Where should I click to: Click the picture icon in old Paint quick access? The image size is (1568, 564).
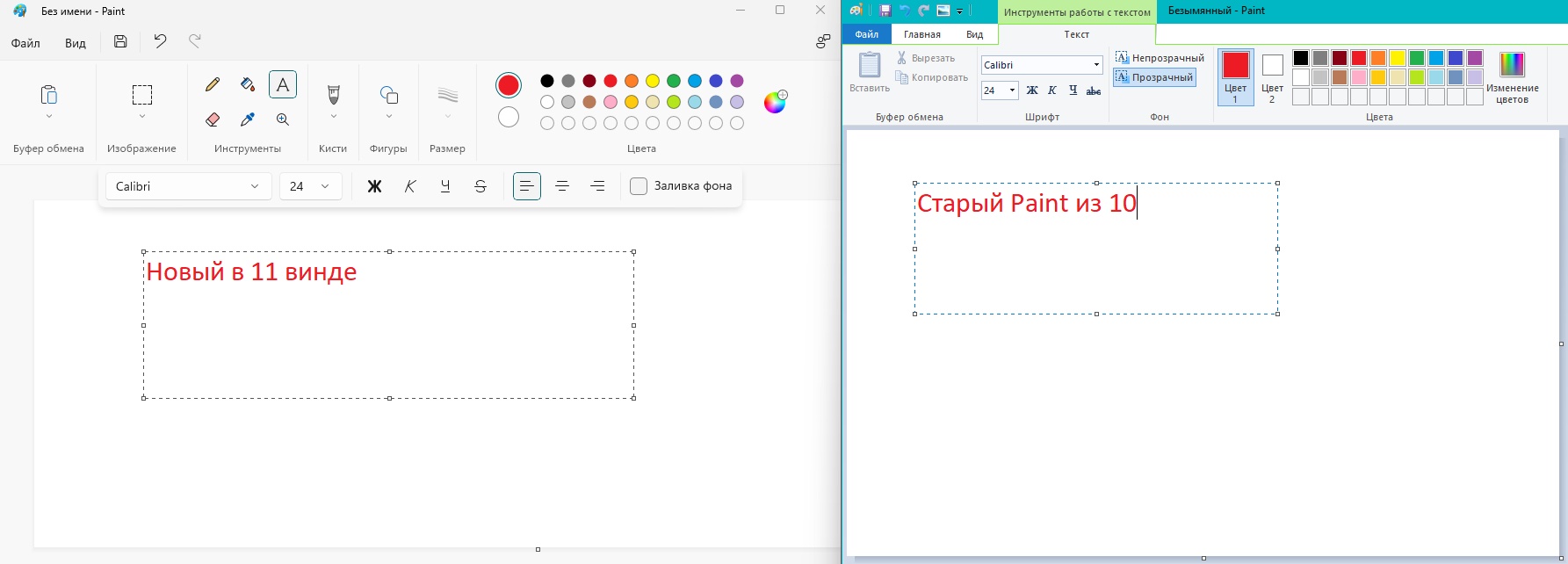pyautogui.click(x=943, y=11)
